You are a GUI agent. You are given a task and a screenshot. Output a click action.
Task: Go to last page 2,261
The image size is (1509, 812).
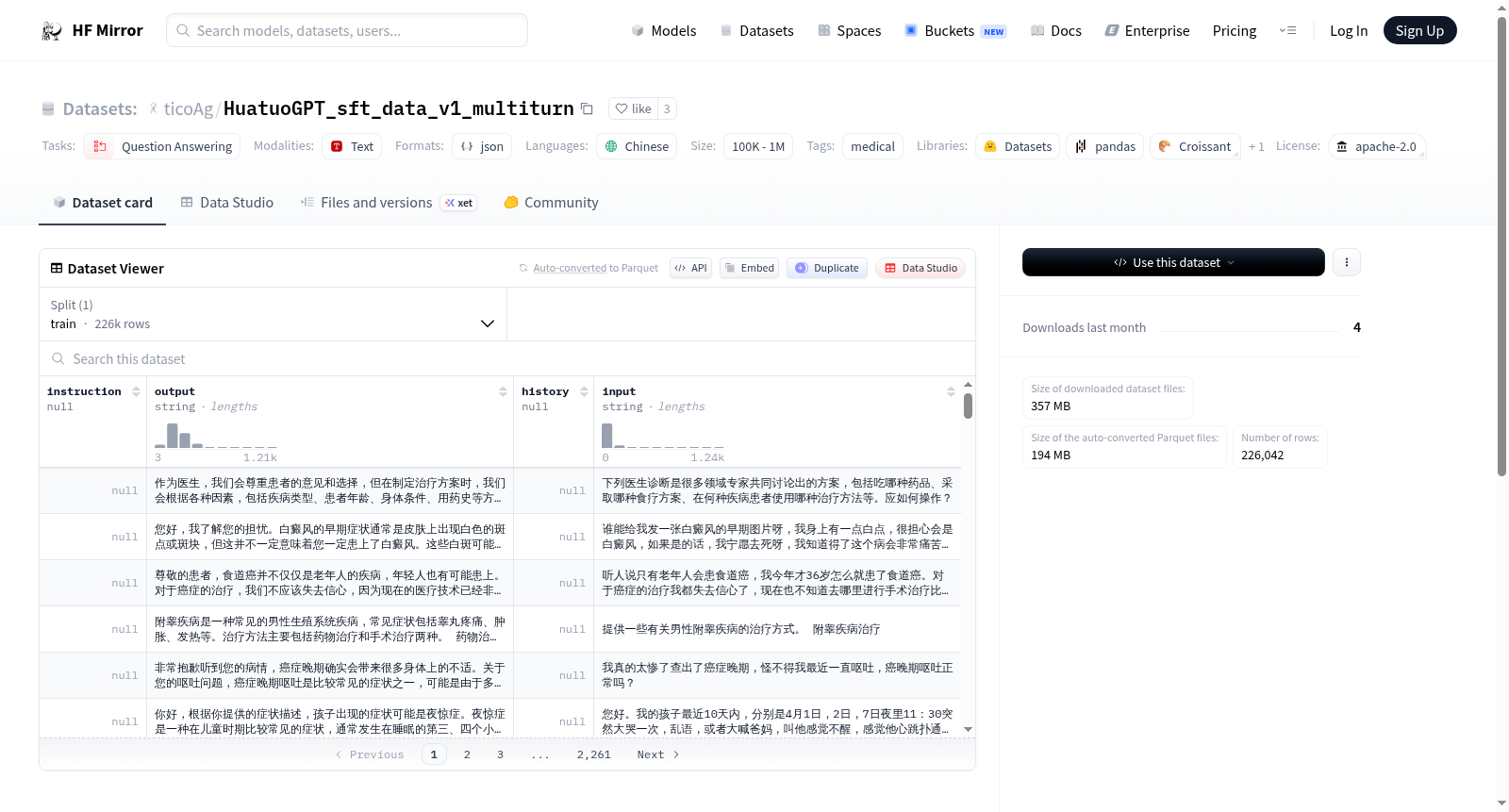594,754
